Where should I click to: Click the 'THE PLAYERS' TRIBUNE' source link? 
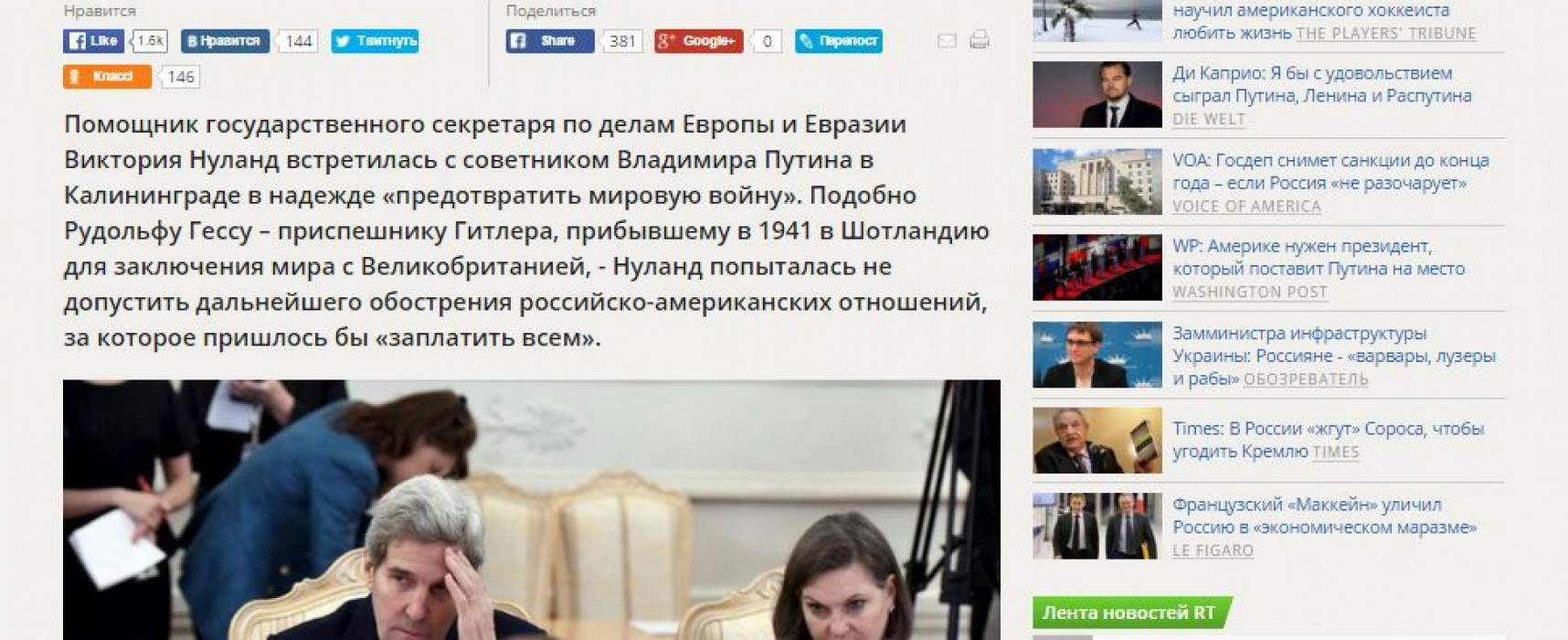pos(1386,34)
